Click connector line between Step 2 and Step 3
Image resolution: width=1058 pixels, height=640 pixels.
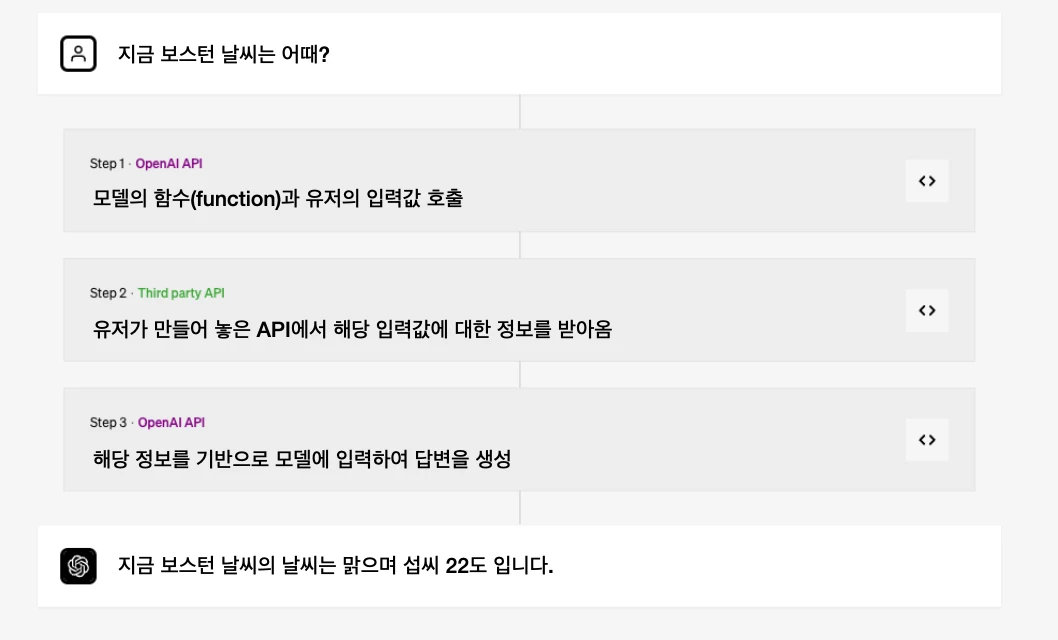coord(520,374)
